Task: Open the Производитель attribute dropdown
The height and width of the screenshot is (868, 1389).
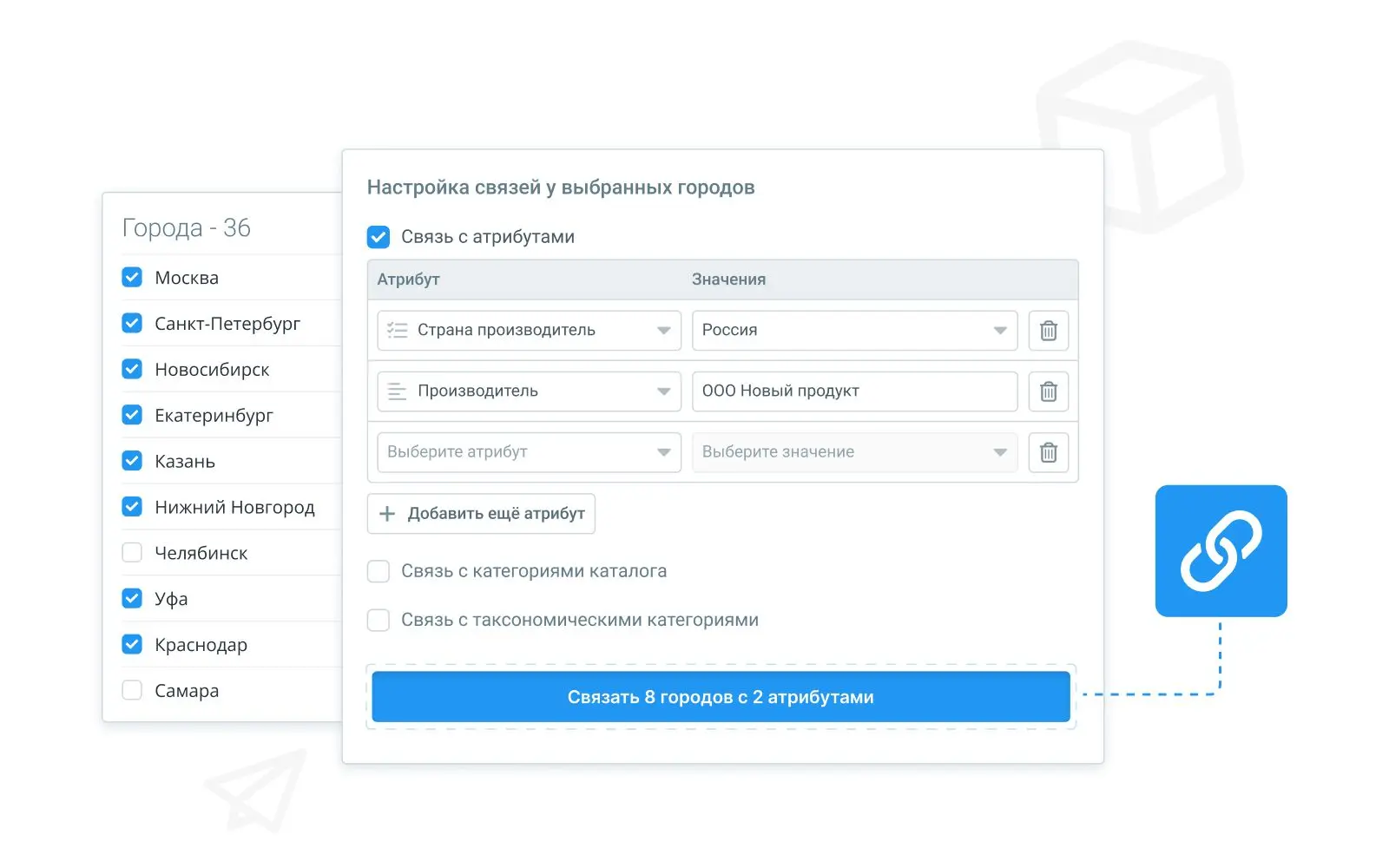Action: tap(529, 391)
